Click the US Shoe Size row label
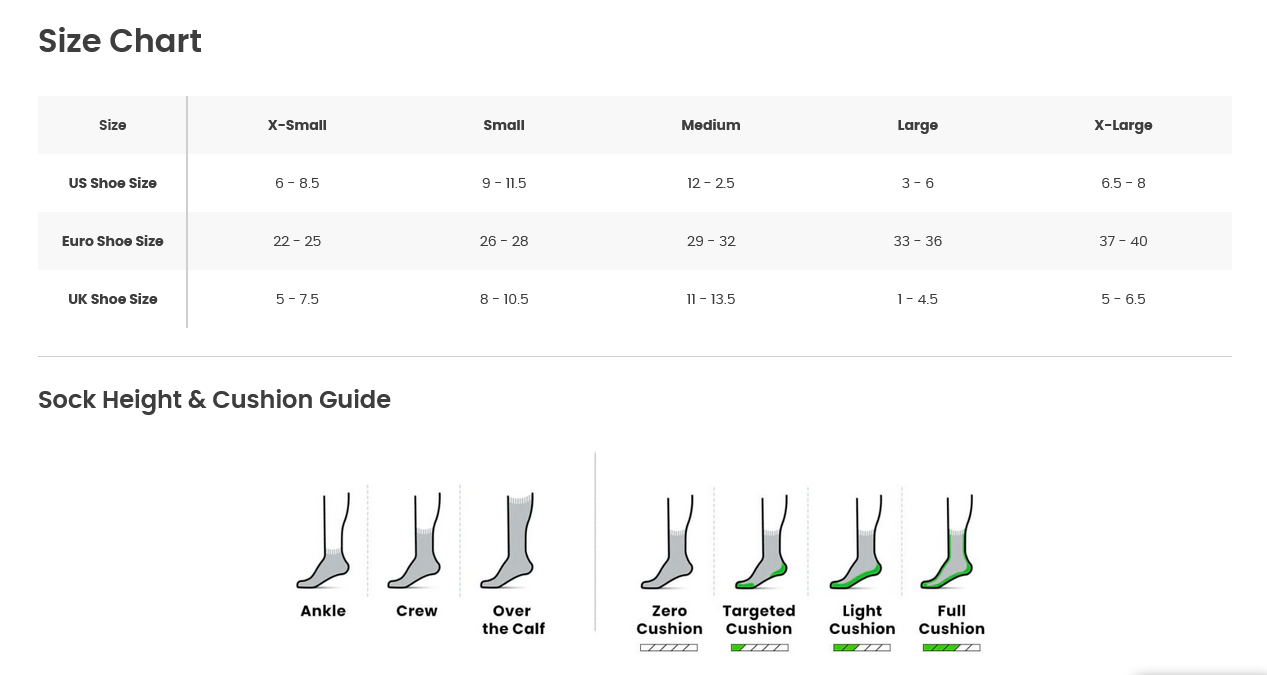Image resolution: width=1267 pixels, height=675 pixels. [x=113, y=183]
